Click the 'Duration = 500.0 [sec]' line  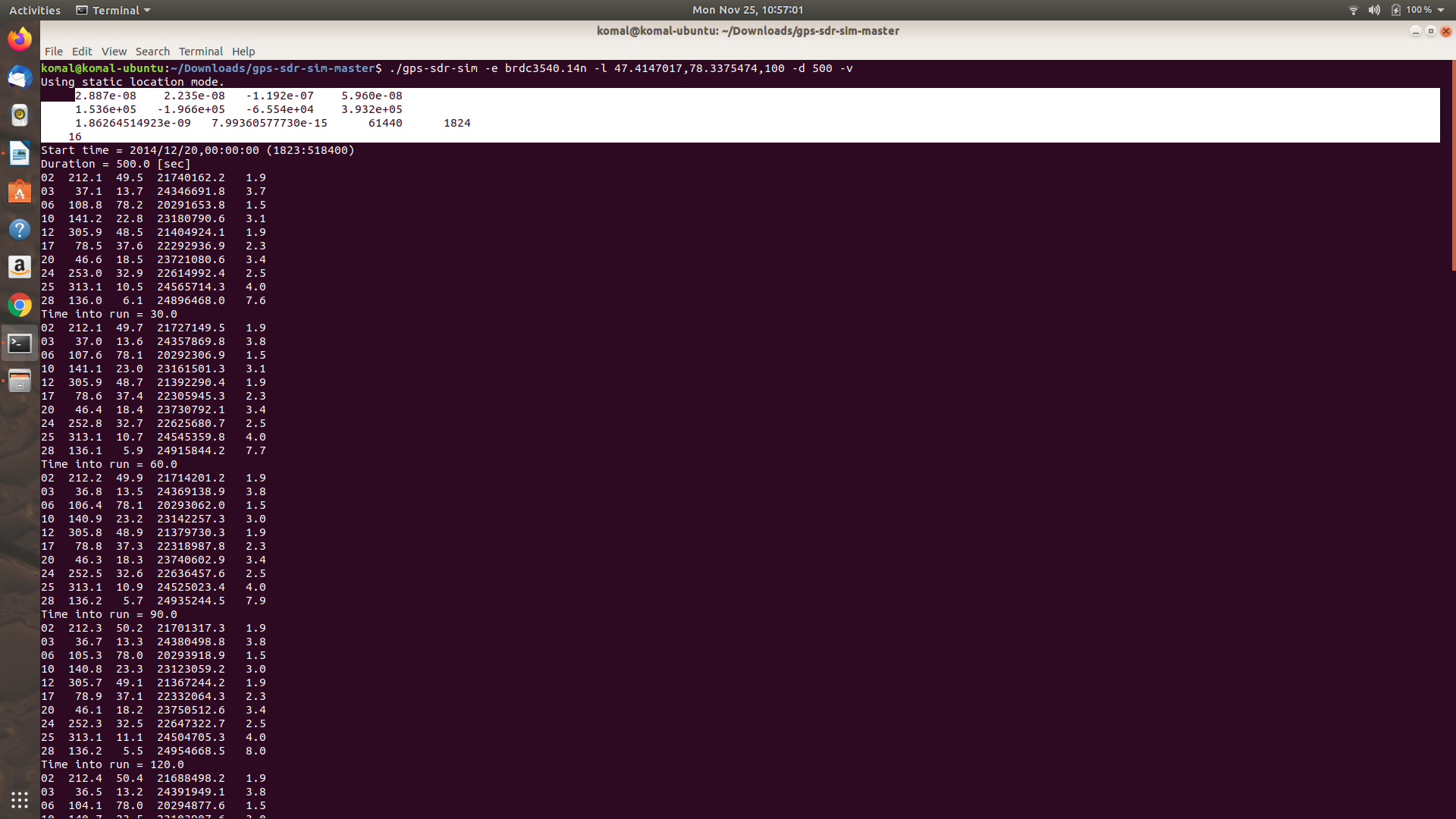[x=116, y=164]
